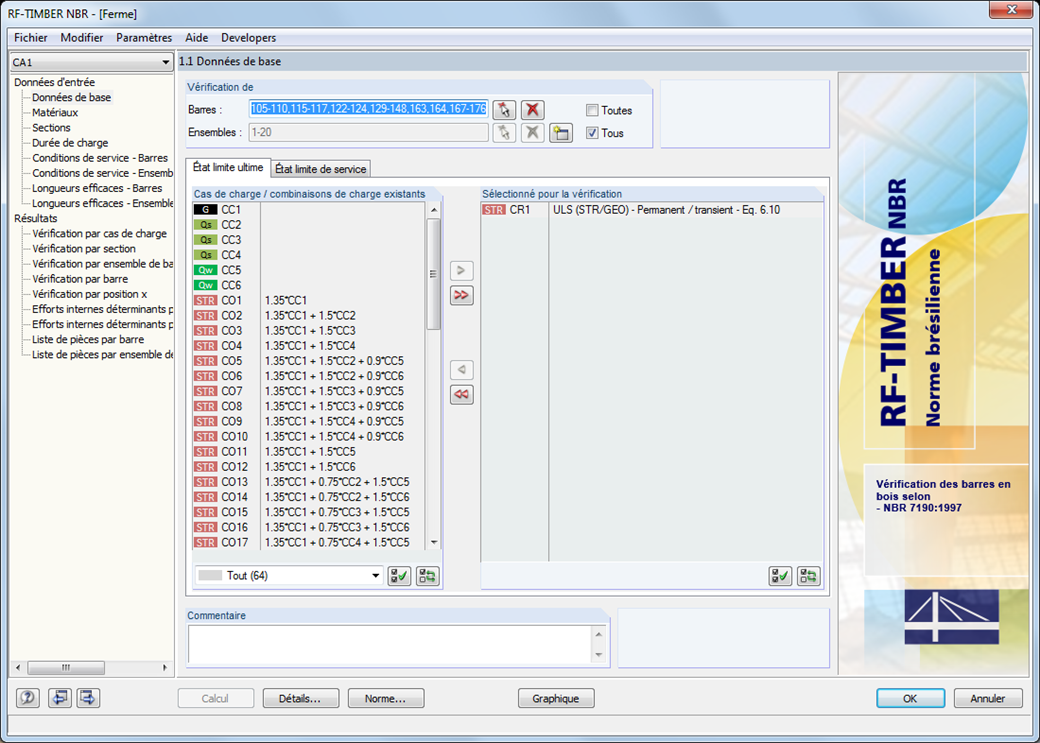
Task: Select combination CO1 1.35*CC1 row
Action: pos(308,301)
